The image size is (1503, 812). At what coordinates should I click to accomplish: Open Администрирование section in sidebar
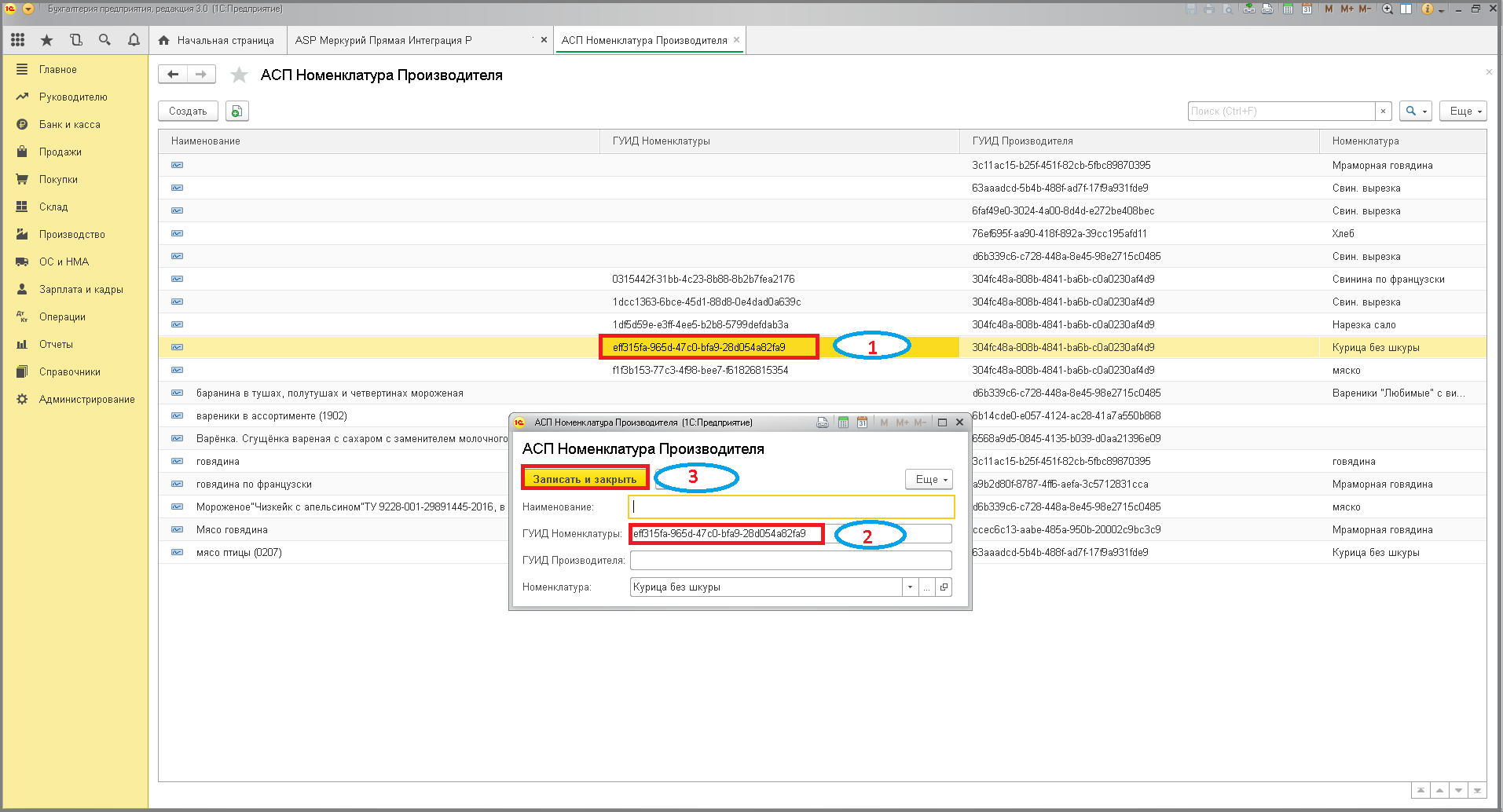86,400
